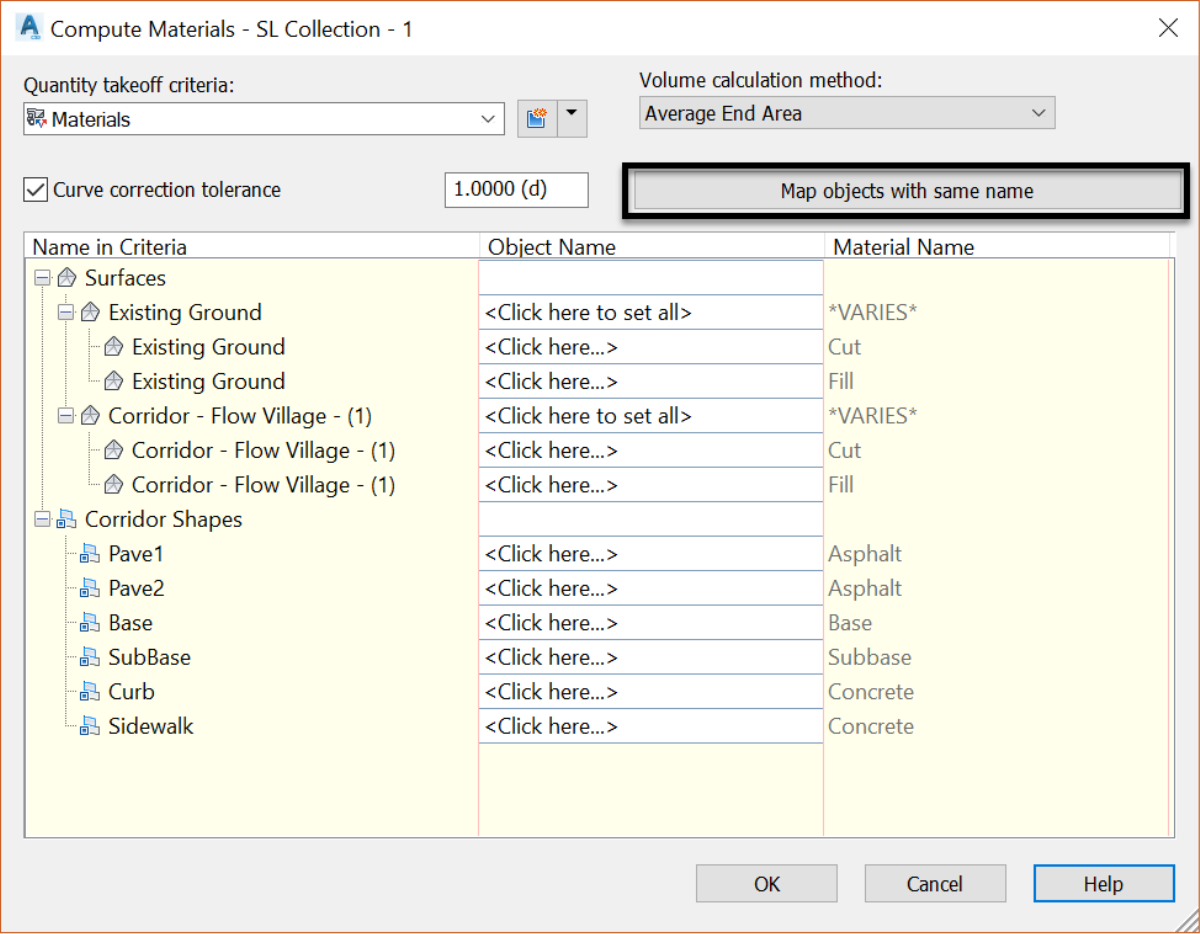The width and height of the screenshot is (1200, 934).
Task: Click the Subbase material name
Action: pyautogui.click(x=870, y=657)
